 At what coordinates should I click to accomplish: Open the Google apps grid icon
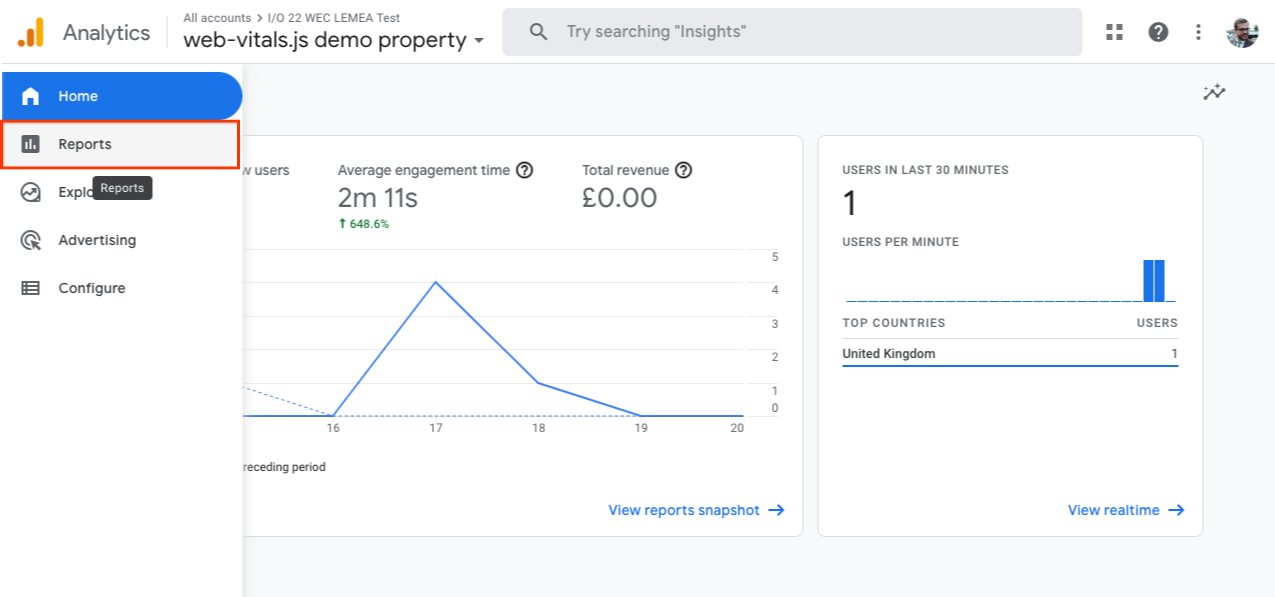(1115, 32)
